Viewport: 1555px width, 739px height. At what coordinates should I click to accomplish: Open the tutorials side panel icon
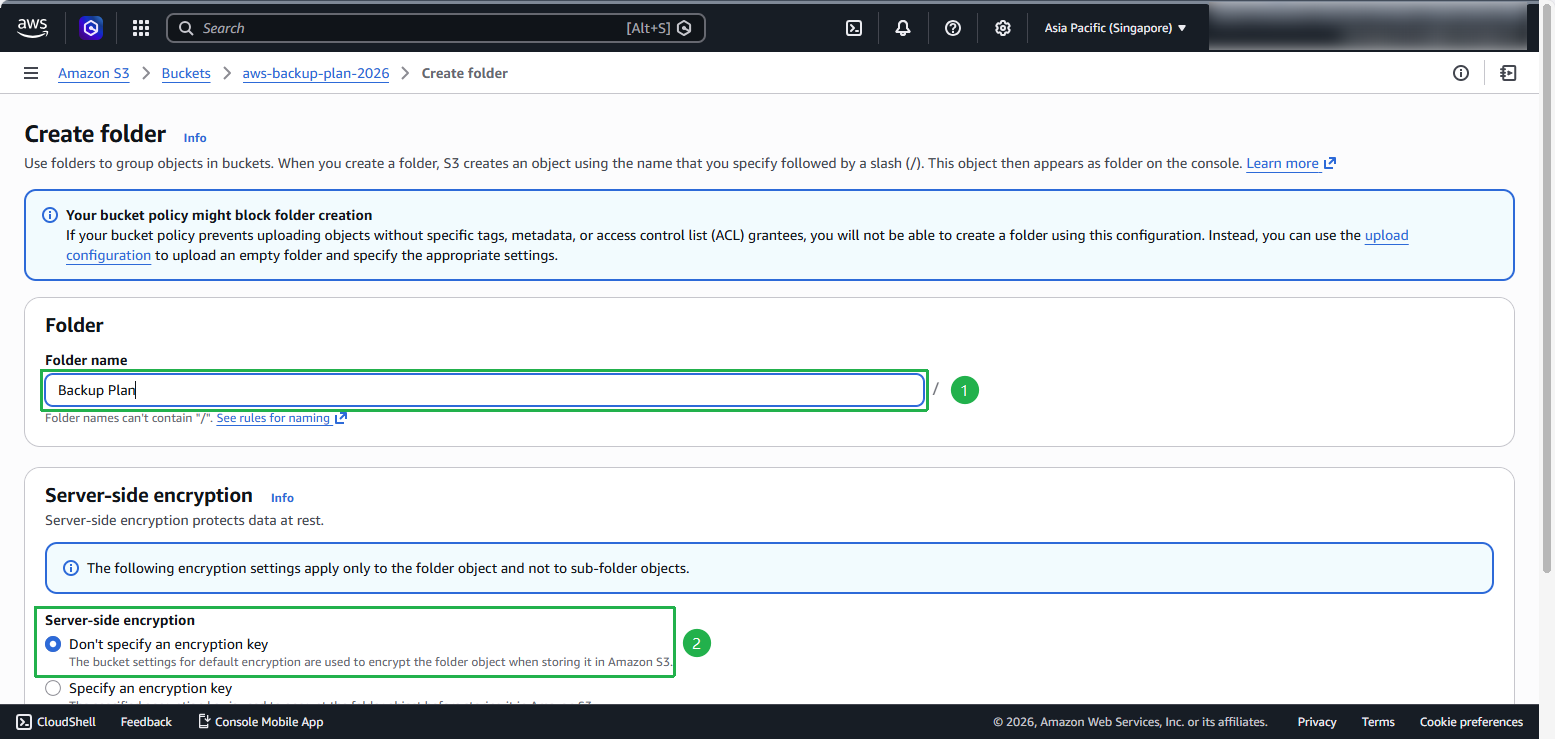tap(1508, 73)
